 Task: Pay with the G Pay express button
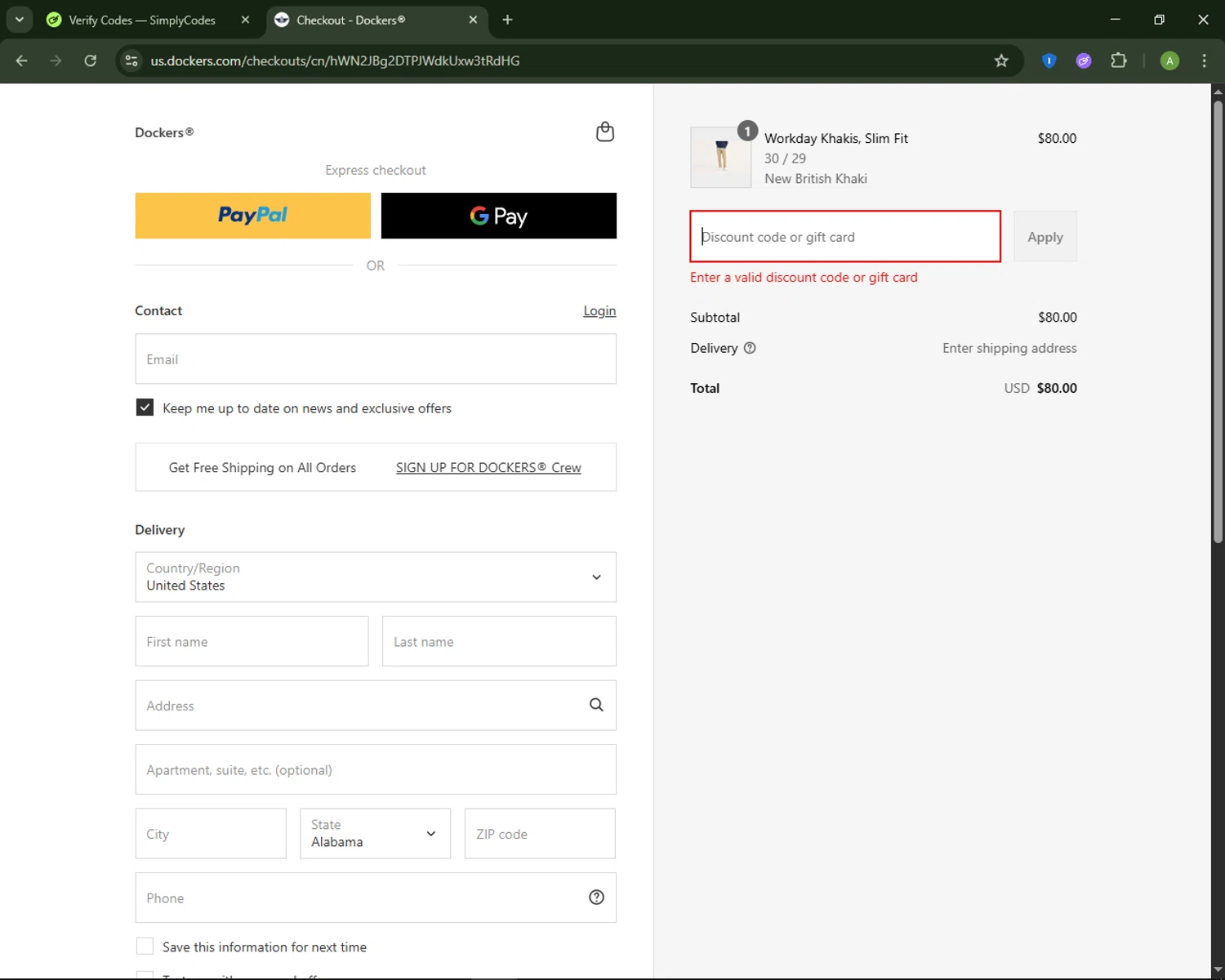click(x=499, y=216)
